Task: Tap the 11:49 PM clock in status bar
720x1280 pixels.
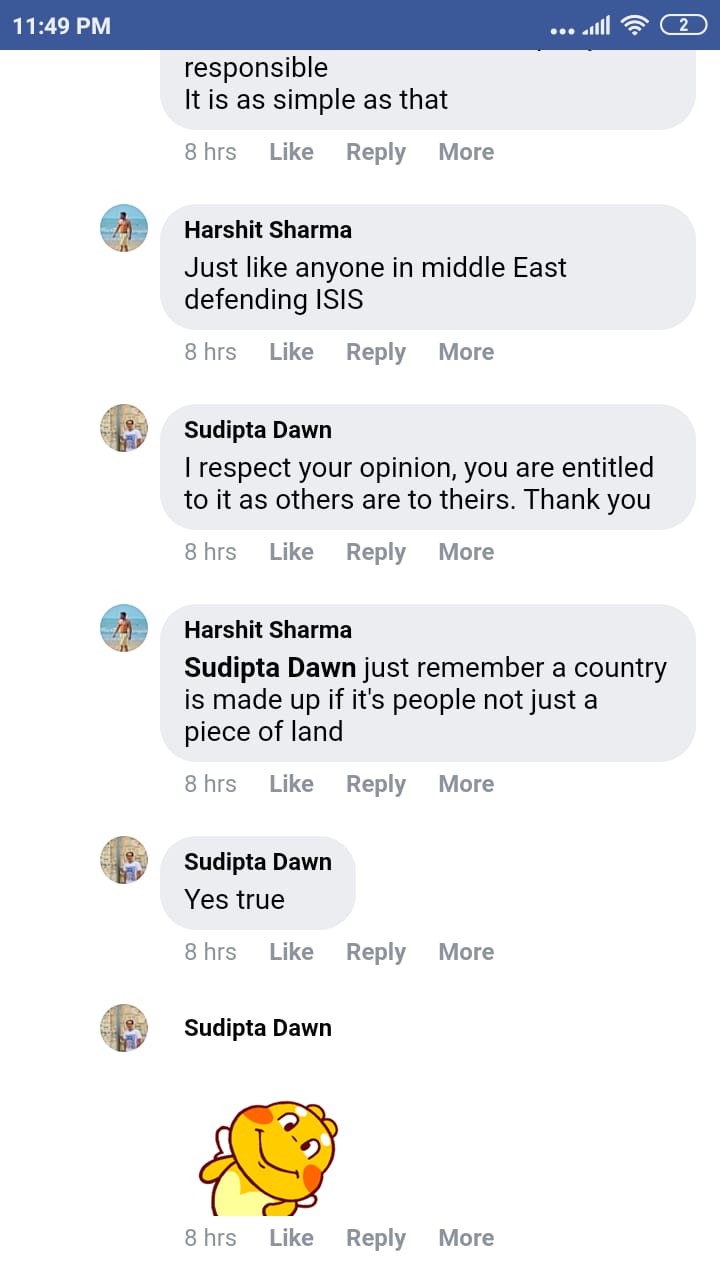Action: (62, 26)
